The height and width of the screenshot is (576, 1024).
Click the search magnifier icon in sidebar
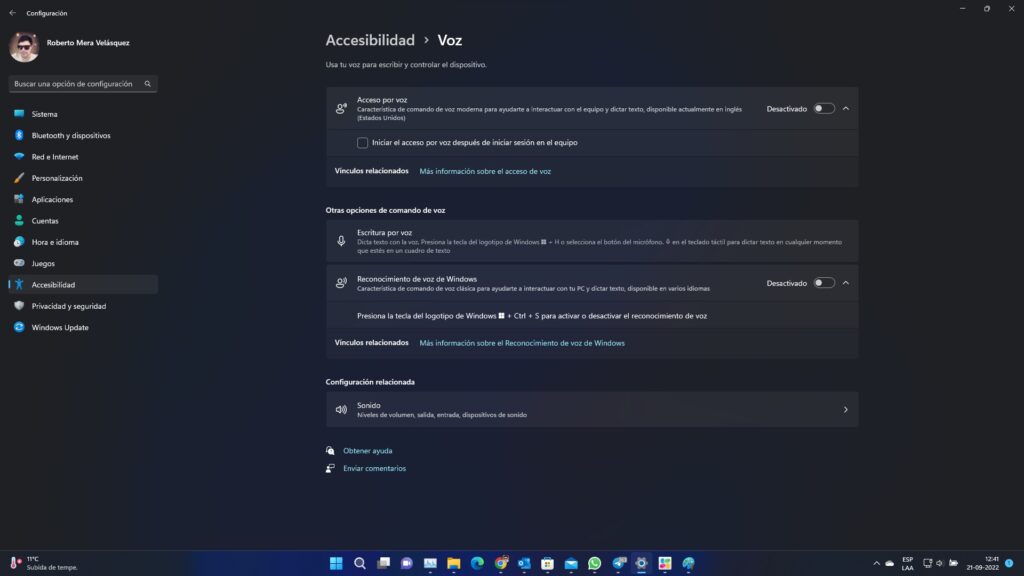(148, 84)
